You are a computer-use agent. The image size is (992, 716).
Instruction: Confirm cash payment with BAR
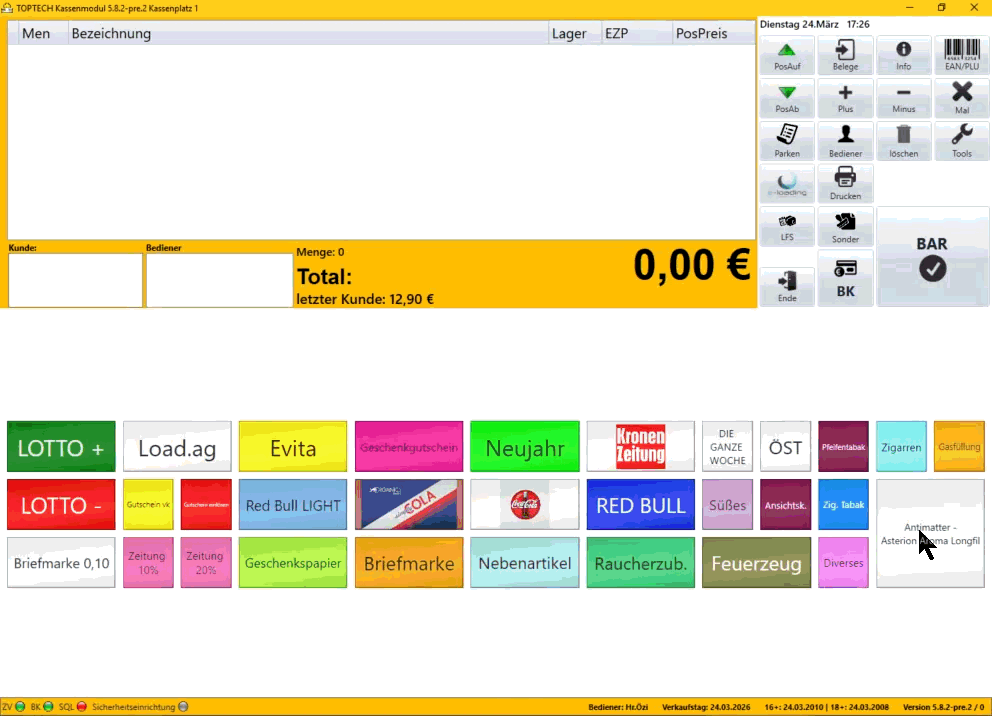[932, 257]
